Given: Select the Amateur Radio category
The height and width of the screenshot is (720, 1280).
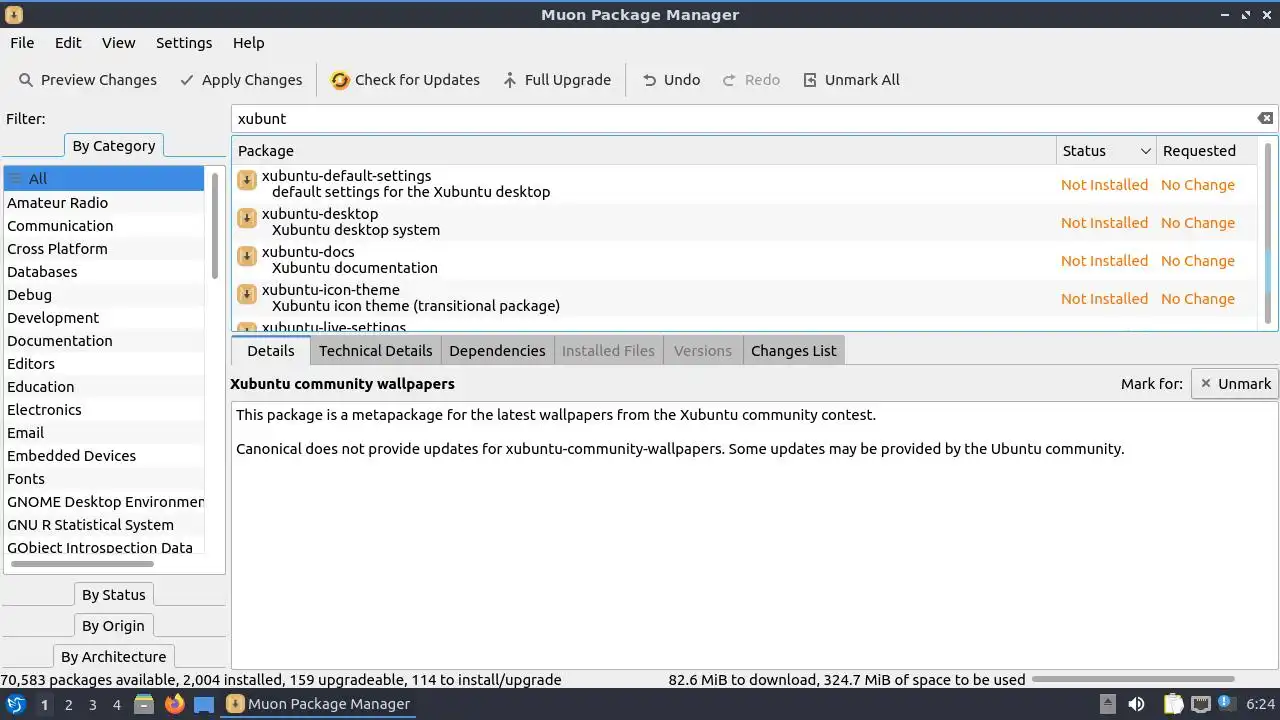Looking at the screenshot, I should click(x=104, y=203).
